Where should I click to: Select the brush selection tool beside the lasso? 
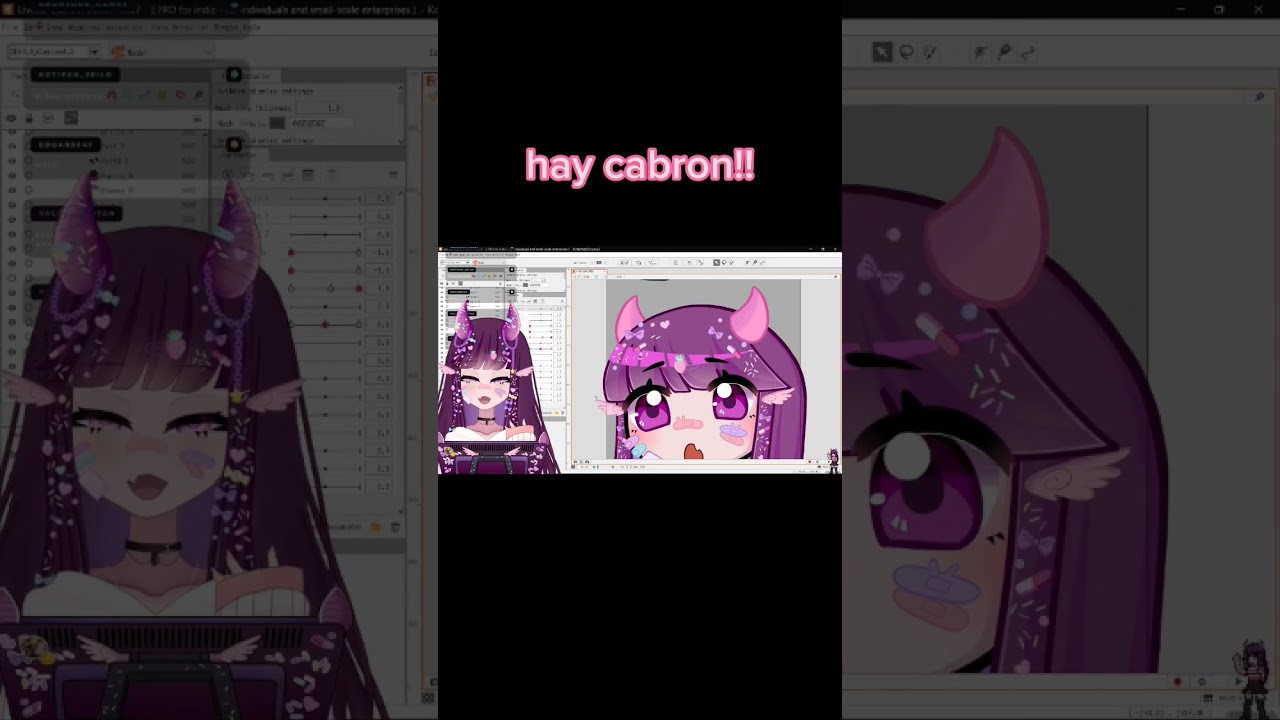pos(930,52)
